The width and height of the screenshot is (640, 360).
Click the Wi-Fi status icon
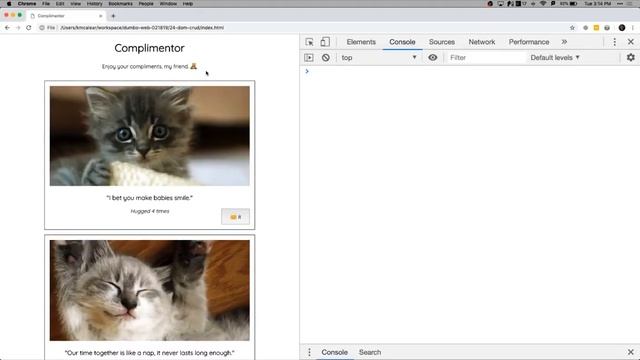pyautogui.click(x=543, y=4)
